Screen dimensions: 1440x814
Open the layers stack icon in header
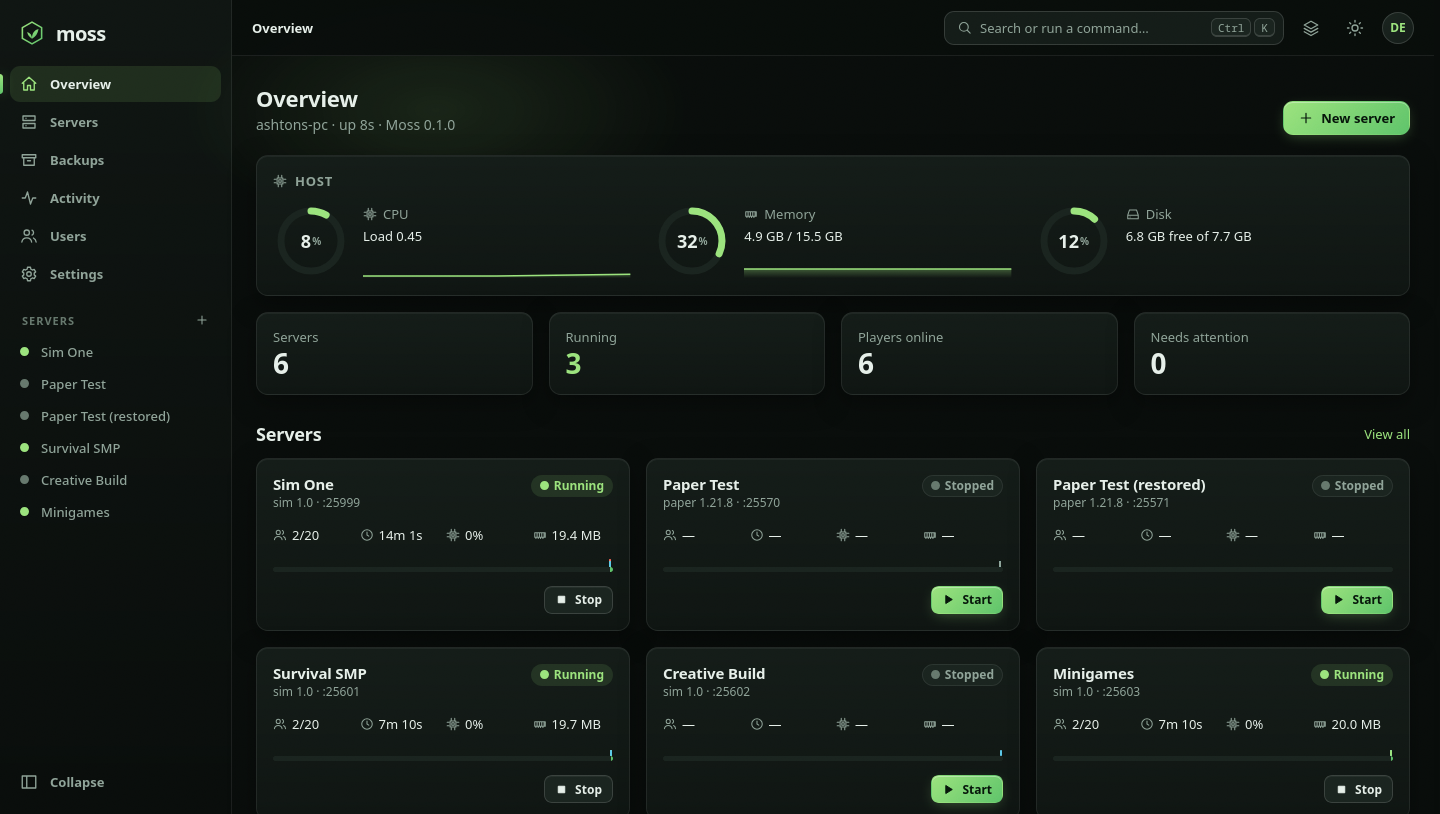(x=1311, y=28)
